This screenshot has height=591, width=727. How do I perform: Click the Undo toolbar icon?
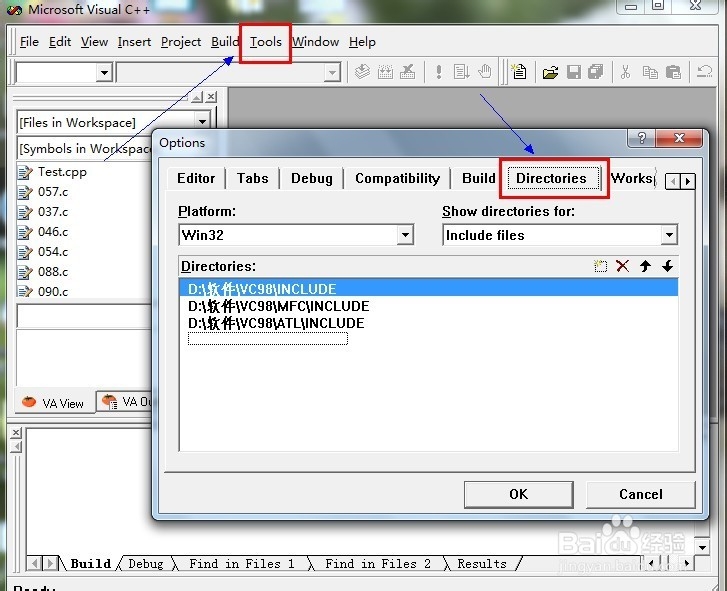click(704, 72)
